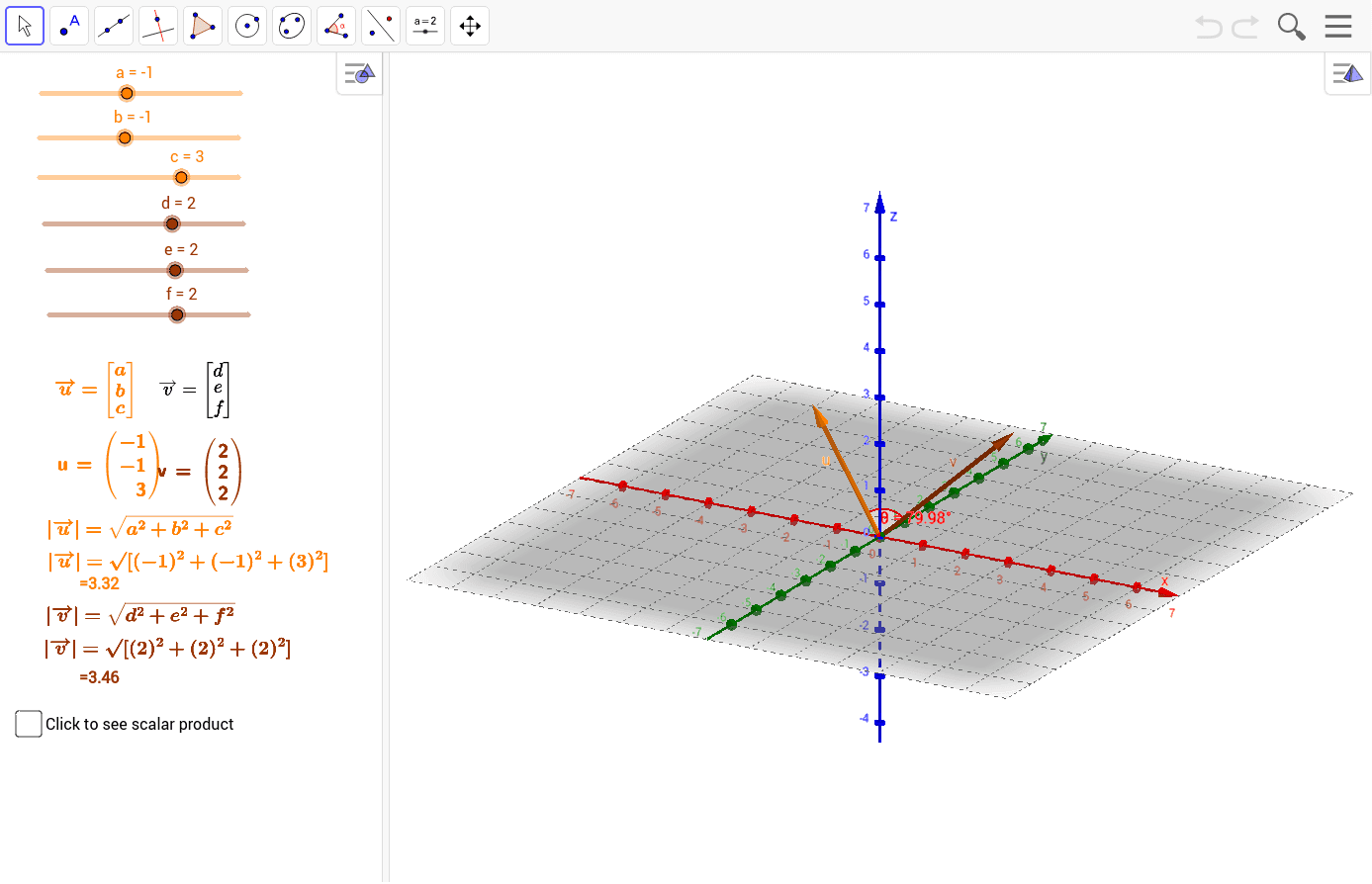Select the Line tool
Viewport: 1372px width, 884px height.
[114, 26]
